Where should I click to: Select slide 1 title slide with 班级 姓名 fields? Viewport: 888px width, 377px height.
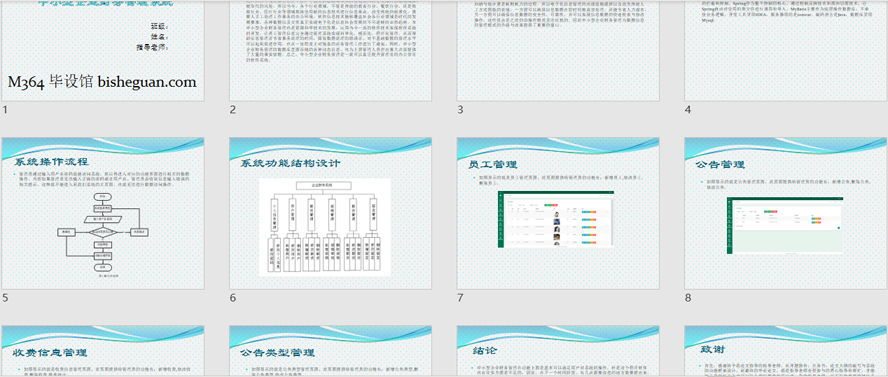[103, 50]
